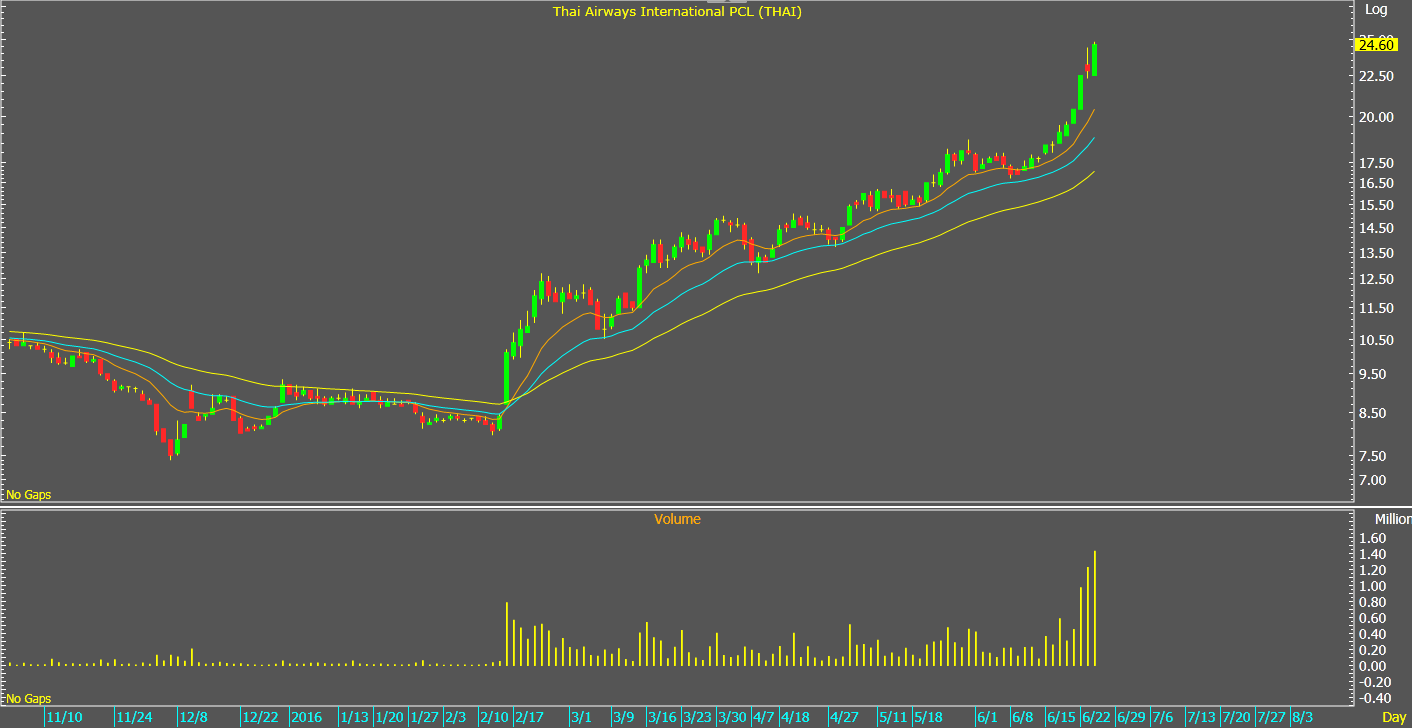Click the 14.50 price axis label
The image size is (1412, 728).
pyautogui.click(x=1377, y=229)
